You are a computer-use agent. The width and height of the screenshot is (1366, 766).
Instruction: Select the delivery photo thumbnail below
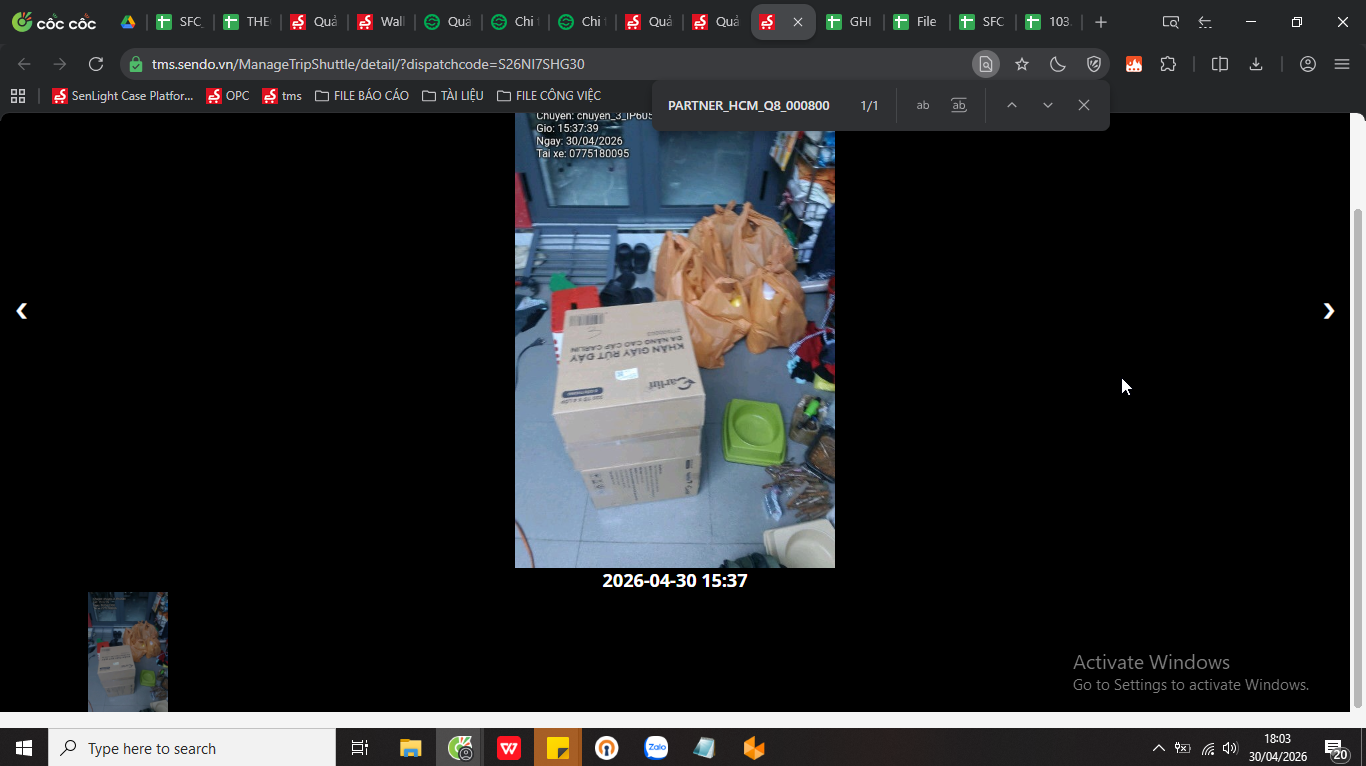coord(128,652)
